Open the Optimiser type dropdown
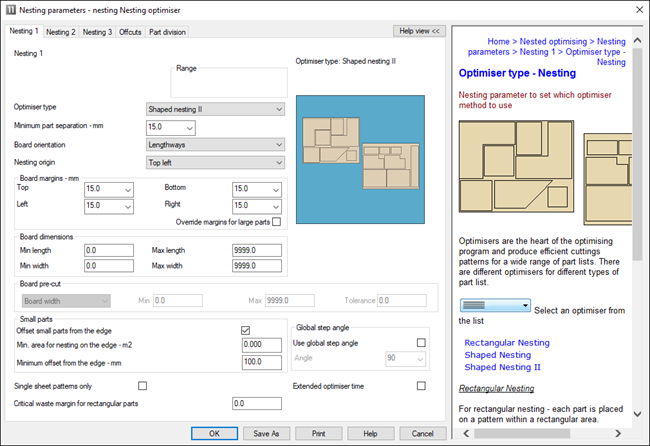Screen dimensions: 650x446 [x=214, y=109]
